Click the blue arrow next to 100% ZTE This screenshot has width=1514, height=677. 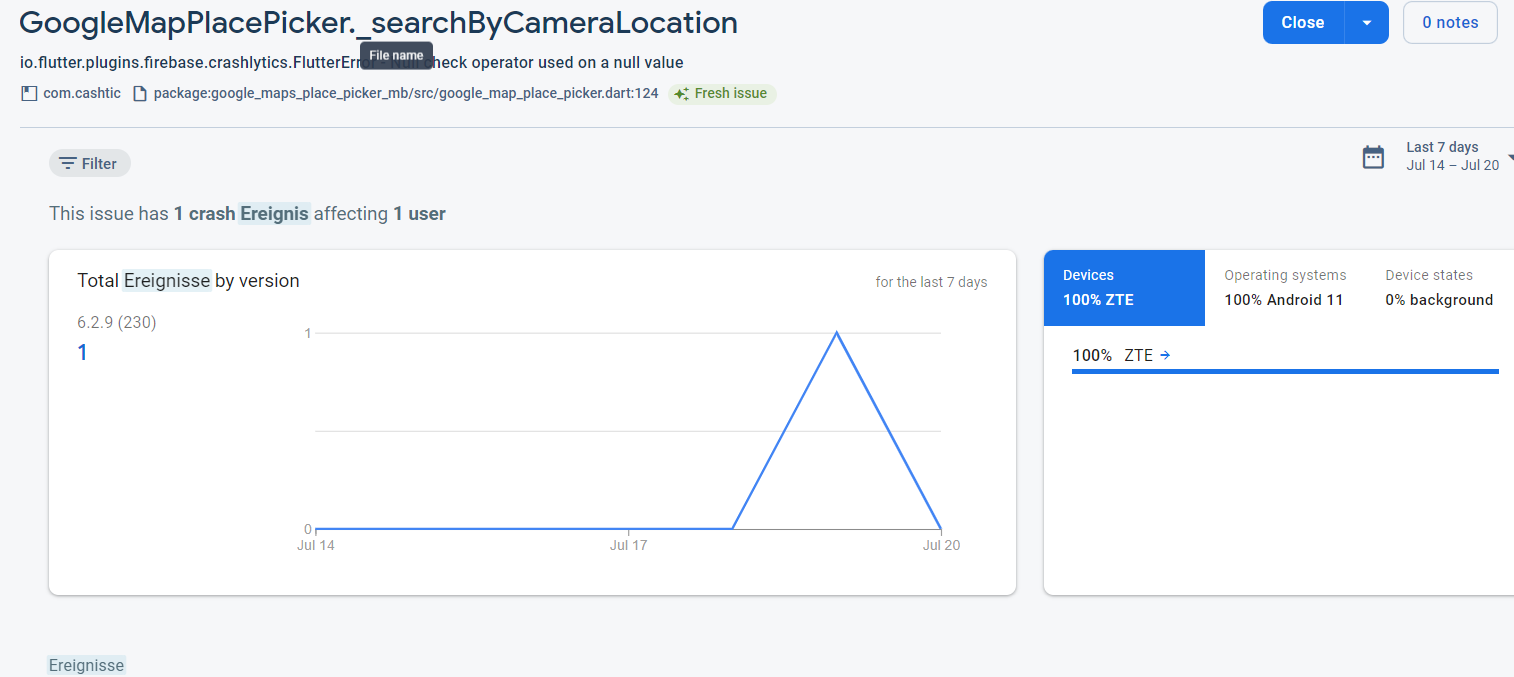1167,355
